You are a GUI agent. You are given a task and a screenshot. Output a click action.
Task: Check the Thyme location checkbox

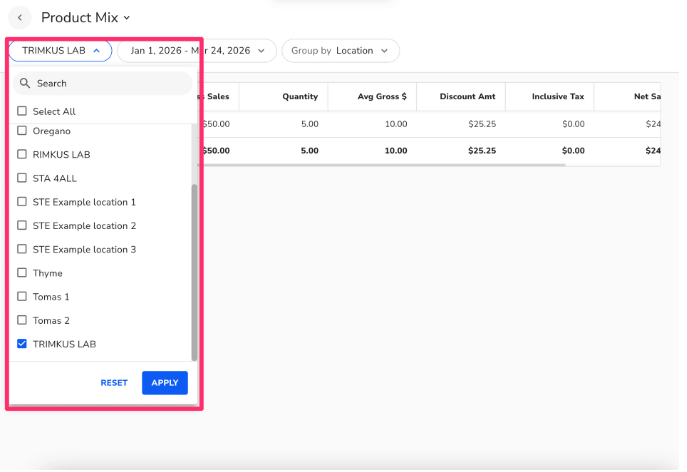22,273
